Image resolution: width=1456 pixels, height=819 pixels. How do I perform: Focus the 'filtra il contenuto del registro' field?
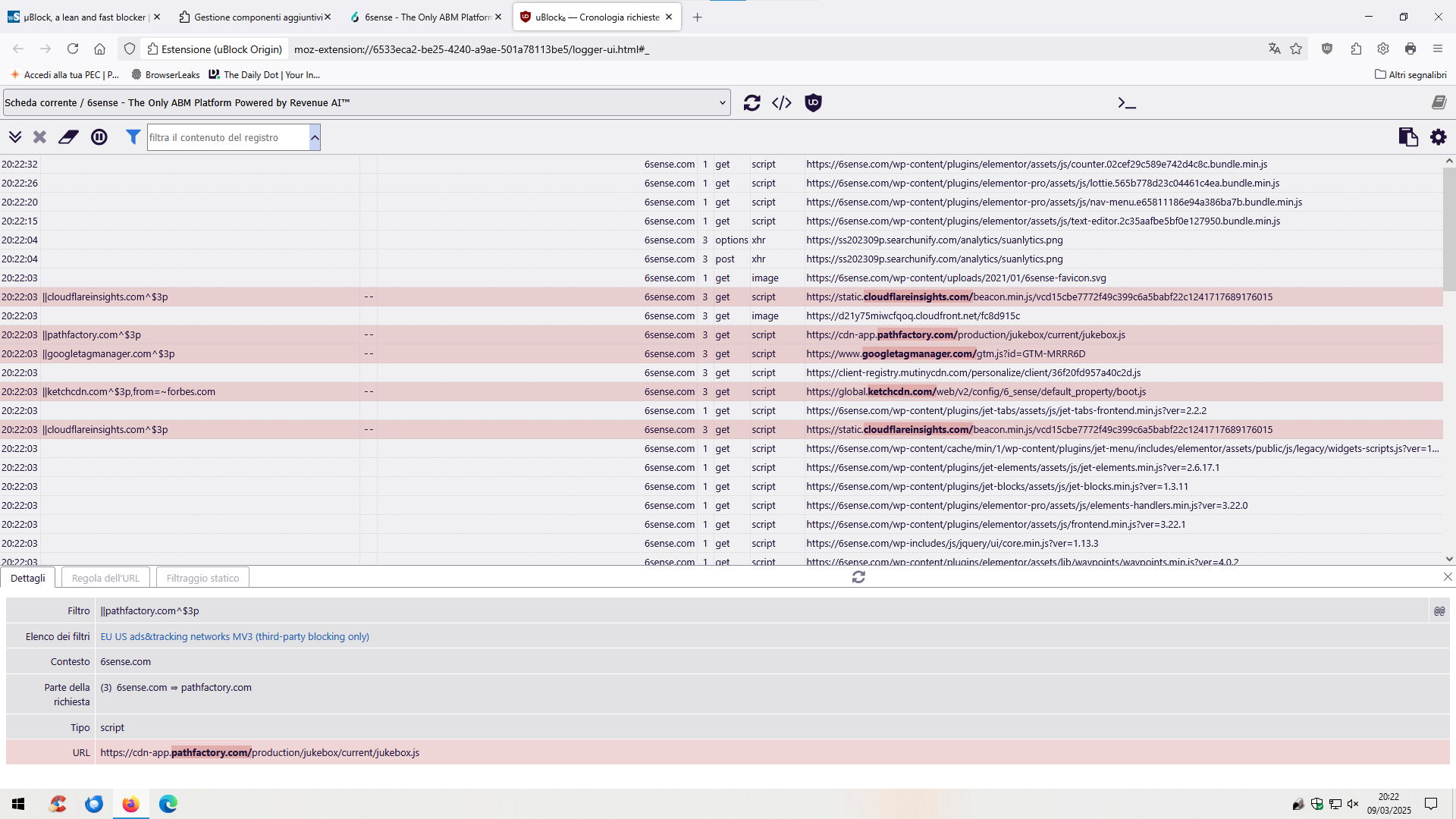click(228, 137)
